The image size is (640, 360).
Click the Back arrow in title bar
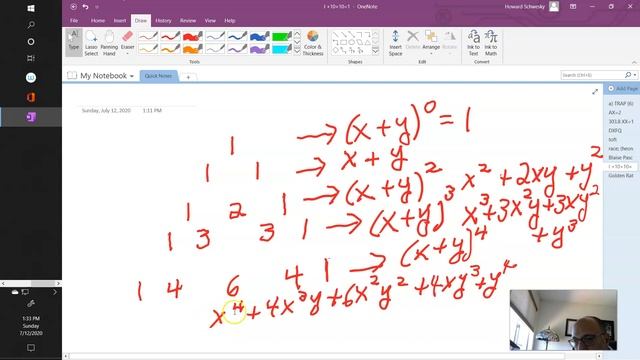[73, 7]
